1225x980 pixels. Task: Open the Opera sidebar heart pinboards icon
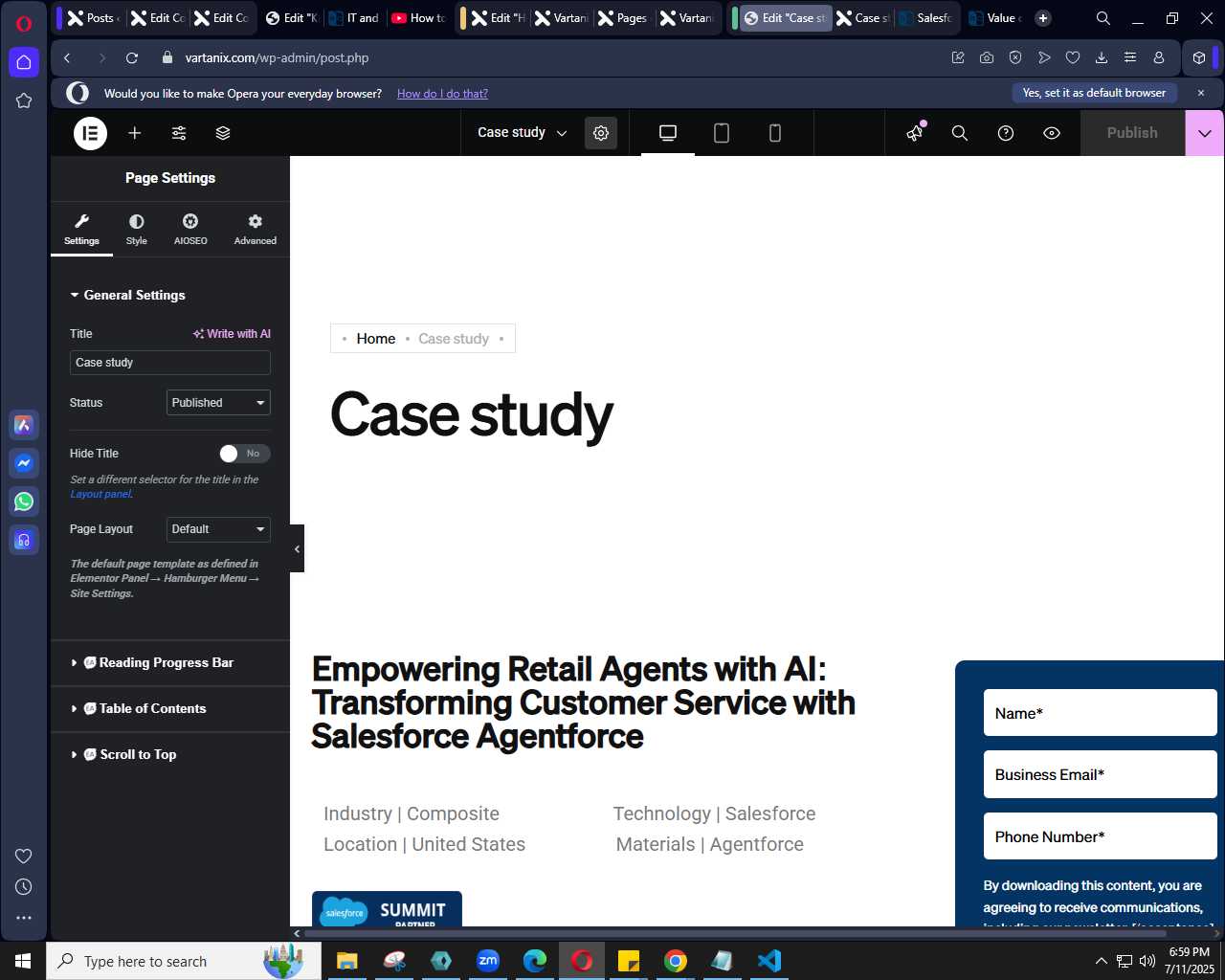point(24,856)
